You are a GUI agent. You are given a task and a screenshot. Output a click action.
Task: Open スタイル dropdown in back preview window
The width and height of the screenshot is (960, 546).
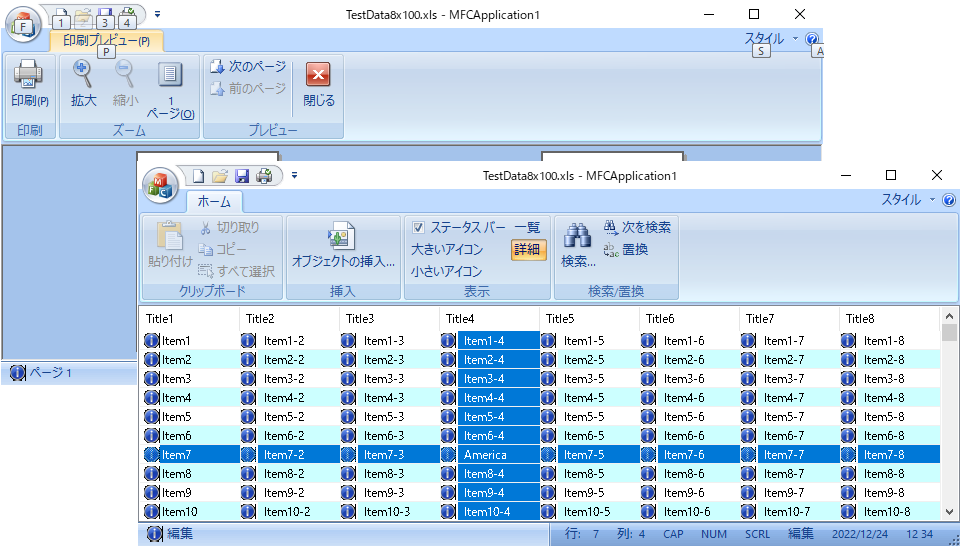pyautogui.click(x=771, y=39)
